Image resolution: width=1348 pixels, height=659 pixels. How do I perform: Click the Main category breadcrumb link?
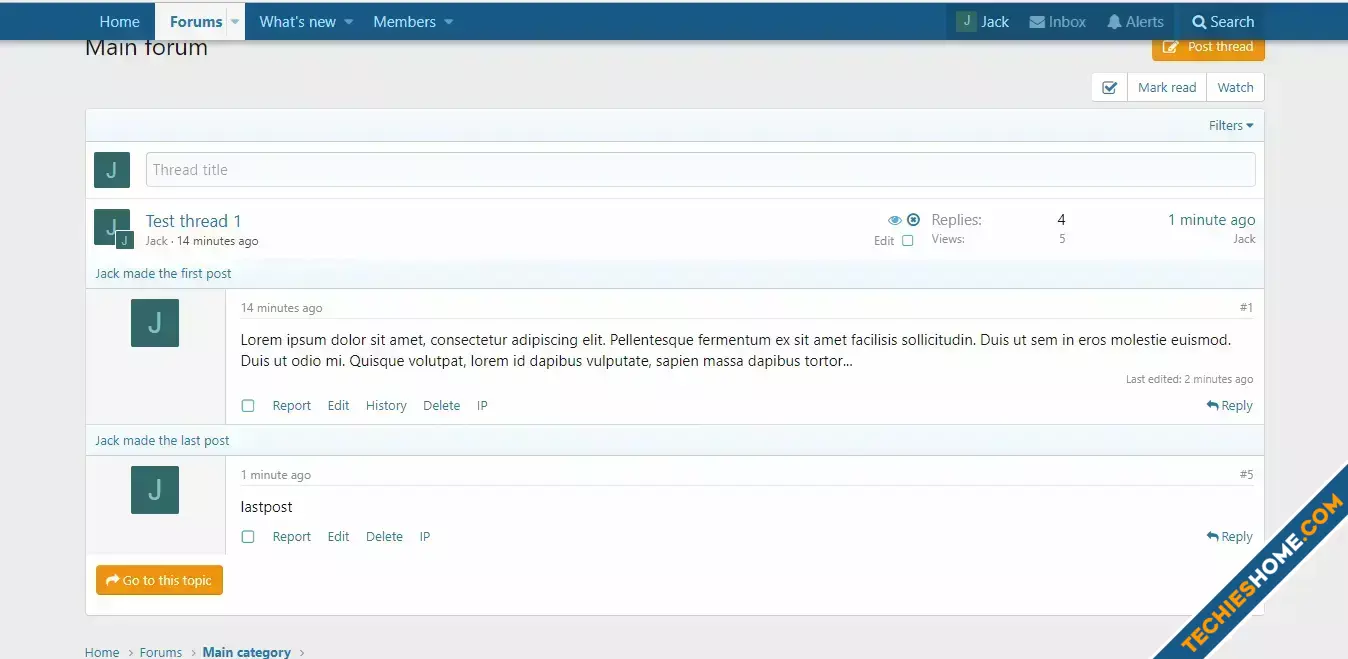[x=247, y=652]
